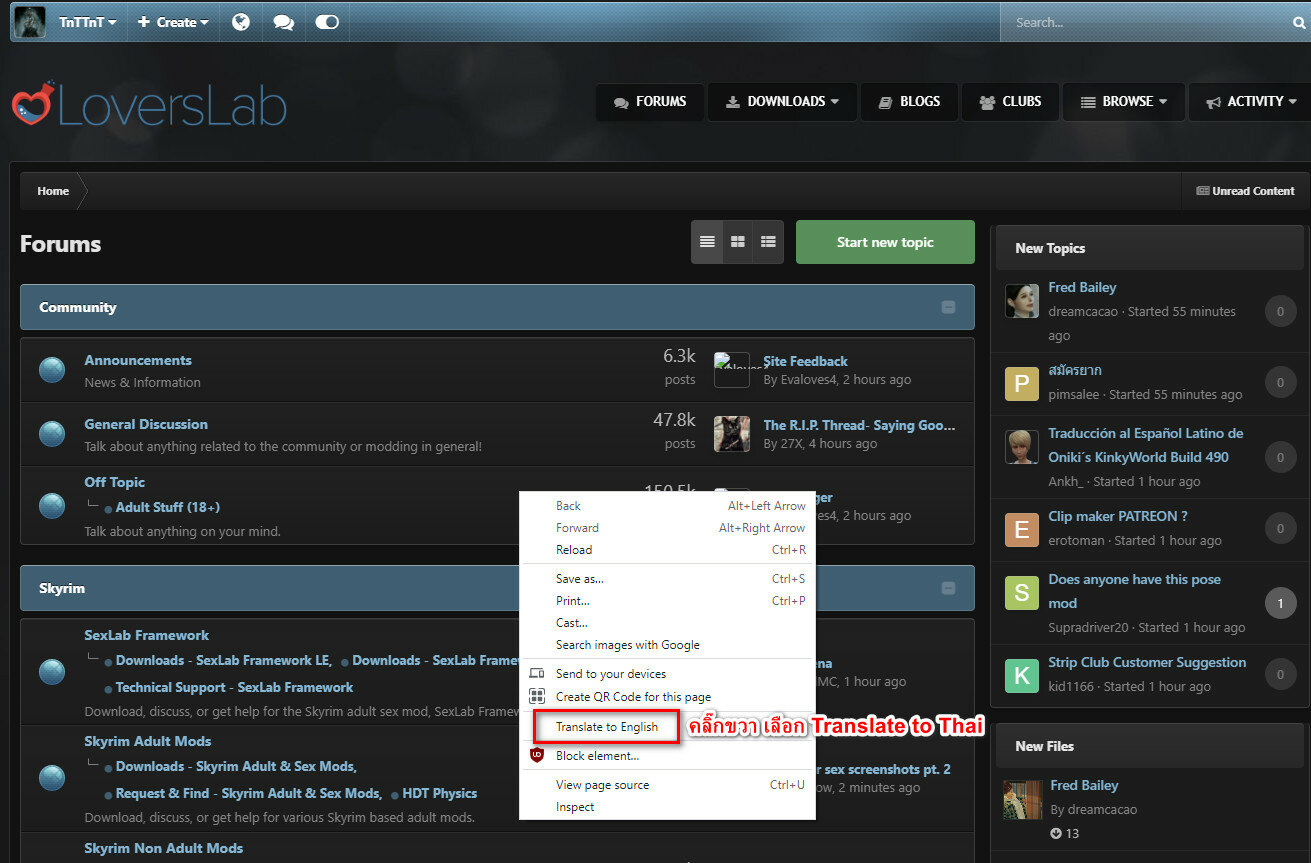The image size is (1311, 863).
Task: Click the magnifier icon in the search bar
Action: [1299, 22]
